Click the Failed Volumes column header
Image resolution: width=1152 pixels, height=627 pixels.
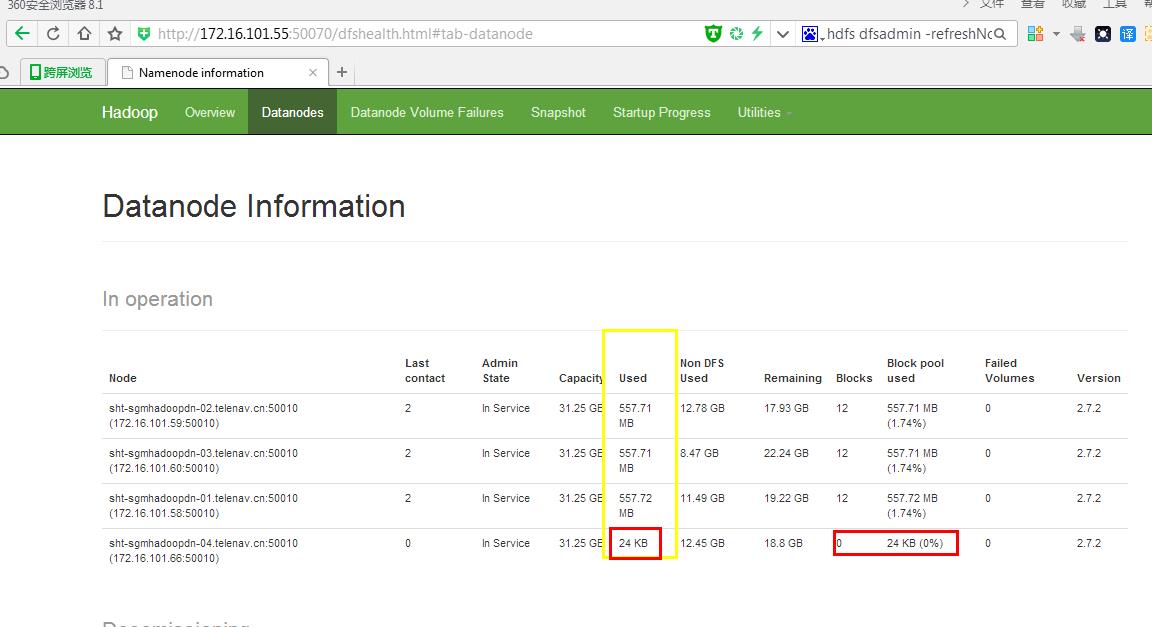coord(1009,370)
